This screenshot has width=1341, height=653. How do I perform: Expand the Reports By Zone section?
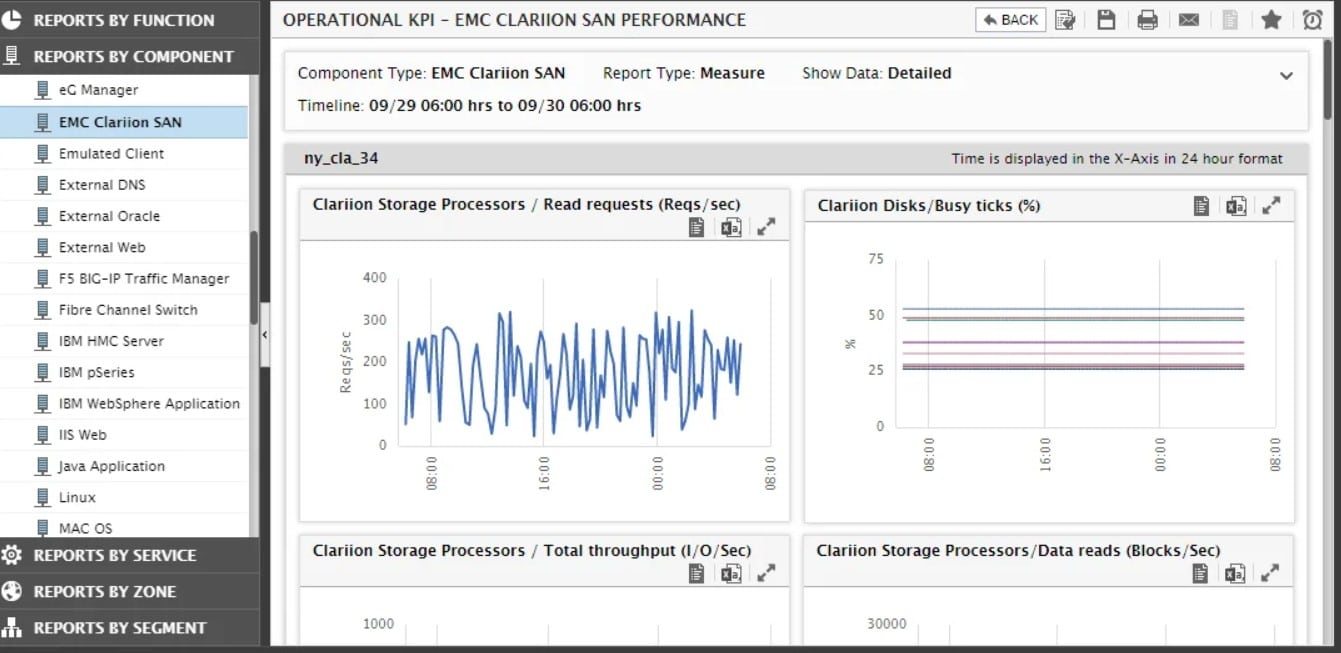click(129, 591)
